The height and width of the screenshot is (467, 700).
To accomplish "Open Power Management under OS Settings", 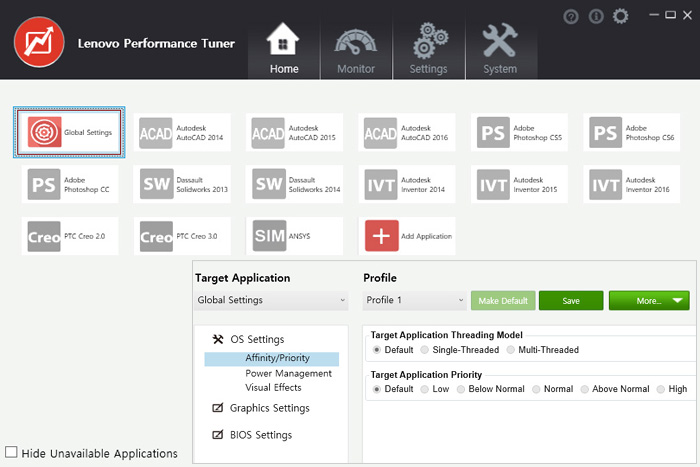I will [x=288, y=373].
